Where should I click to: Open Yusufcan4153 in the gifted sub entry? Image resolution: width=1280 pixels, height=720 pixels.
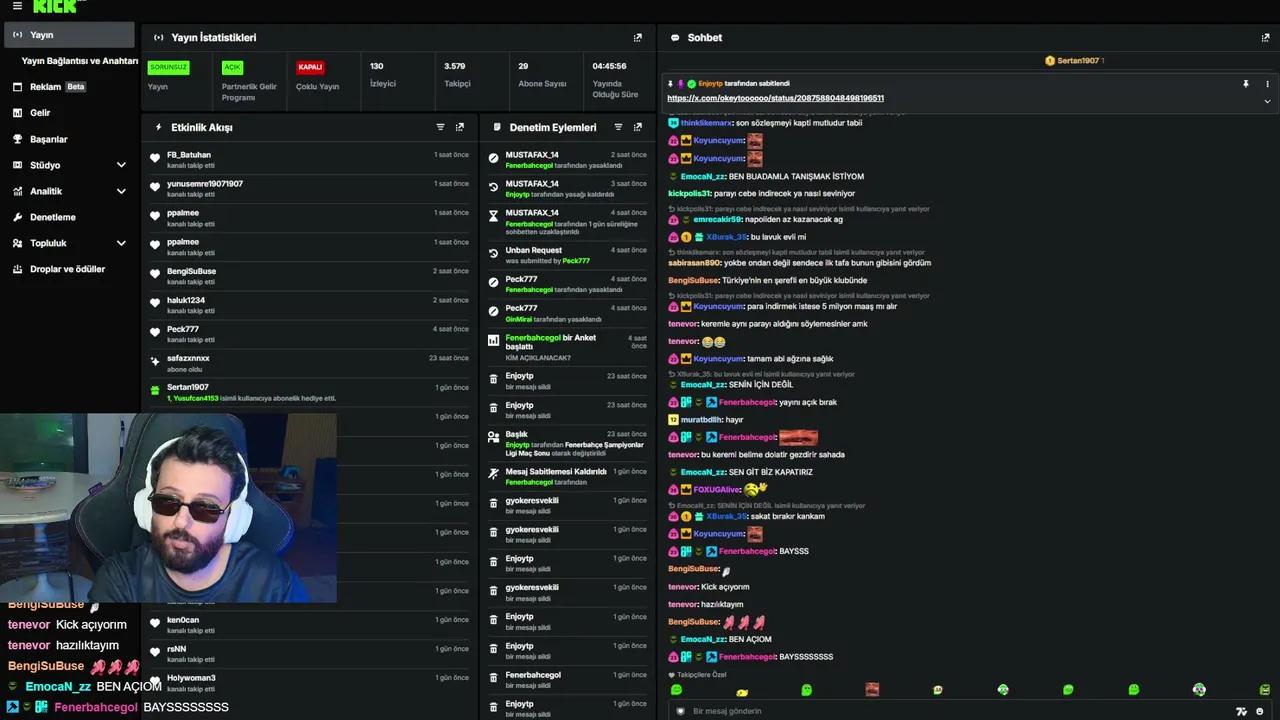click(x=196, y=398)
